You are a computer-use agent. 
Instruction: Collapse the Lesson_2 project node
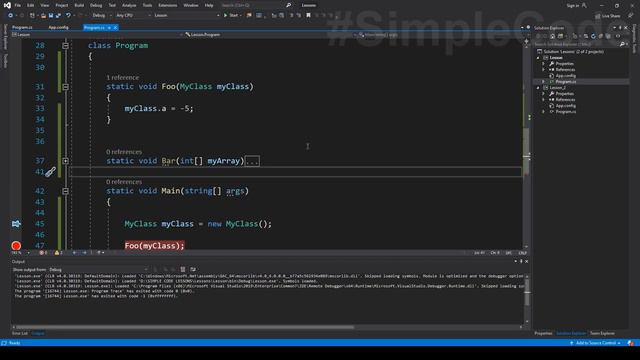coord(538,88)
